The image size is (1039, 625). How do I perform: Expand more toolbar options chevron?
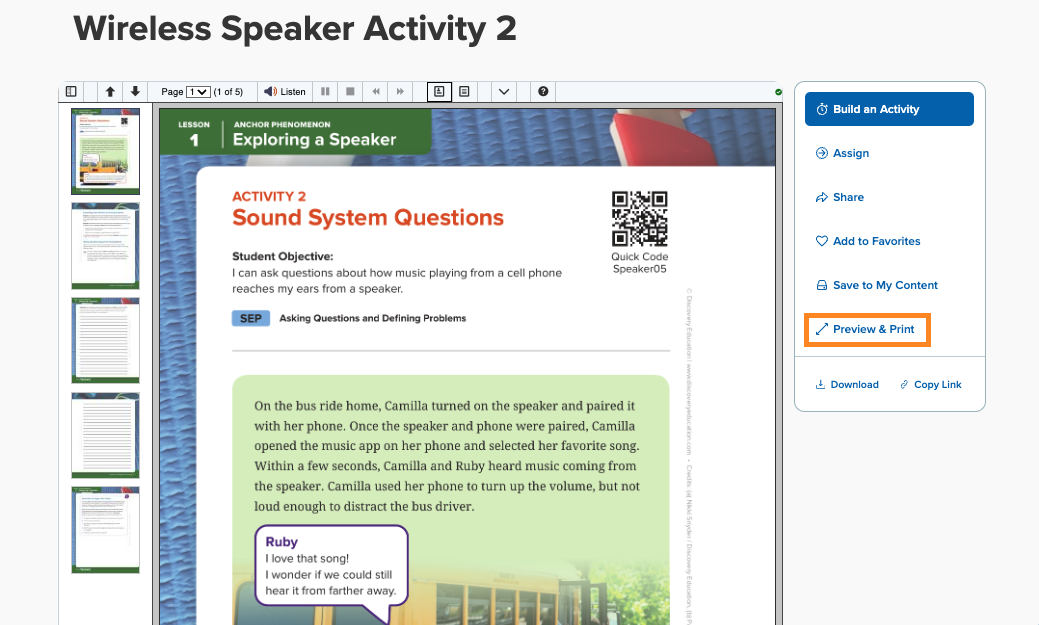pyautogui.click(x=504, y=91)
